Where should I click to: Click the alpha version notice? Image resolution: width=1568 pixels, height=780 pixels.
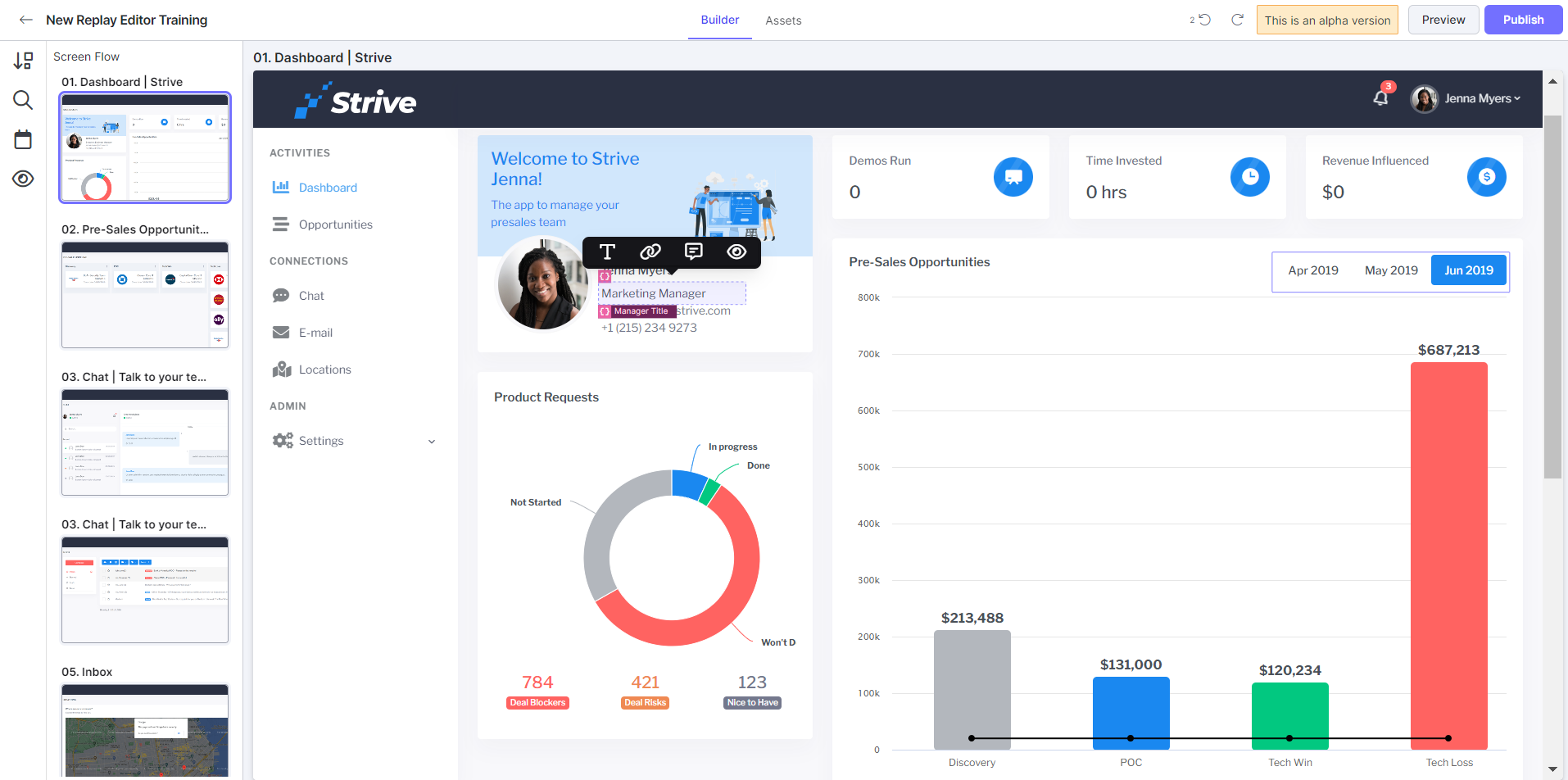coord(1327,20)
